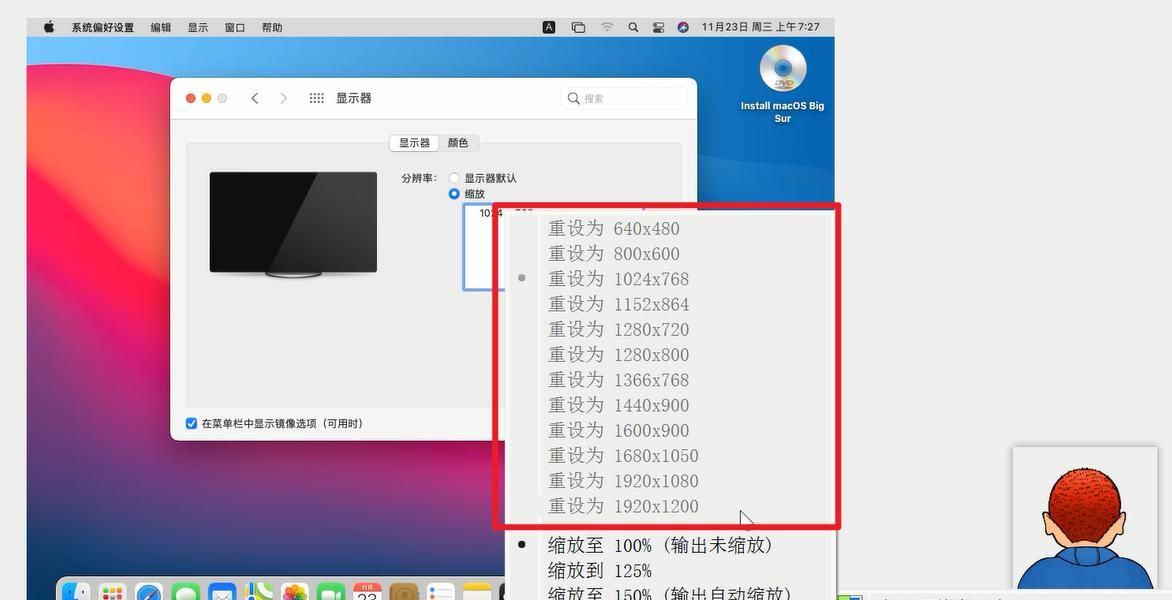1172x600 pixels.
Task: Switch to the 显示器 tab
Action: [414, 143]
